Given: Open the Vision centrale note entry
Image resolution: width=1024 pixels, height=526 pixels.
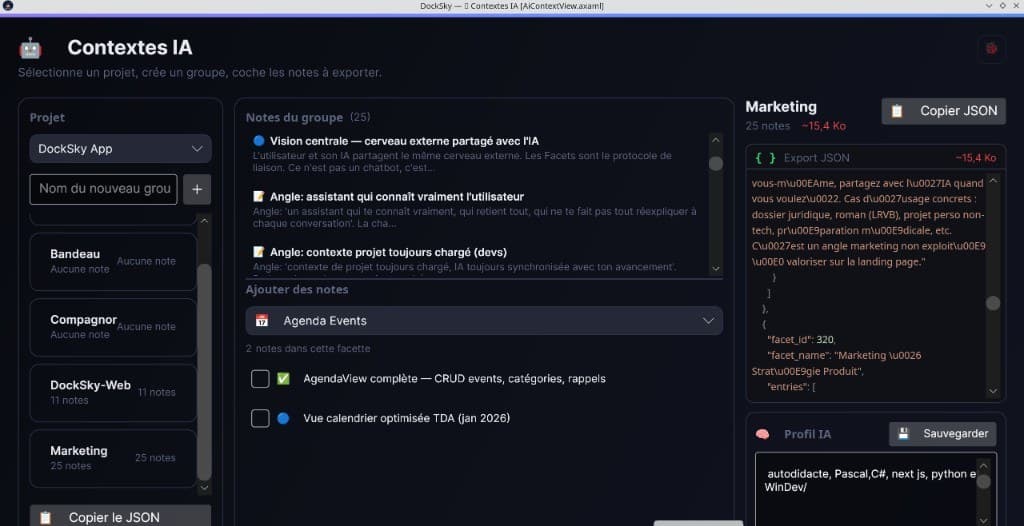Looking at the screenshot, I should point(477,154).
